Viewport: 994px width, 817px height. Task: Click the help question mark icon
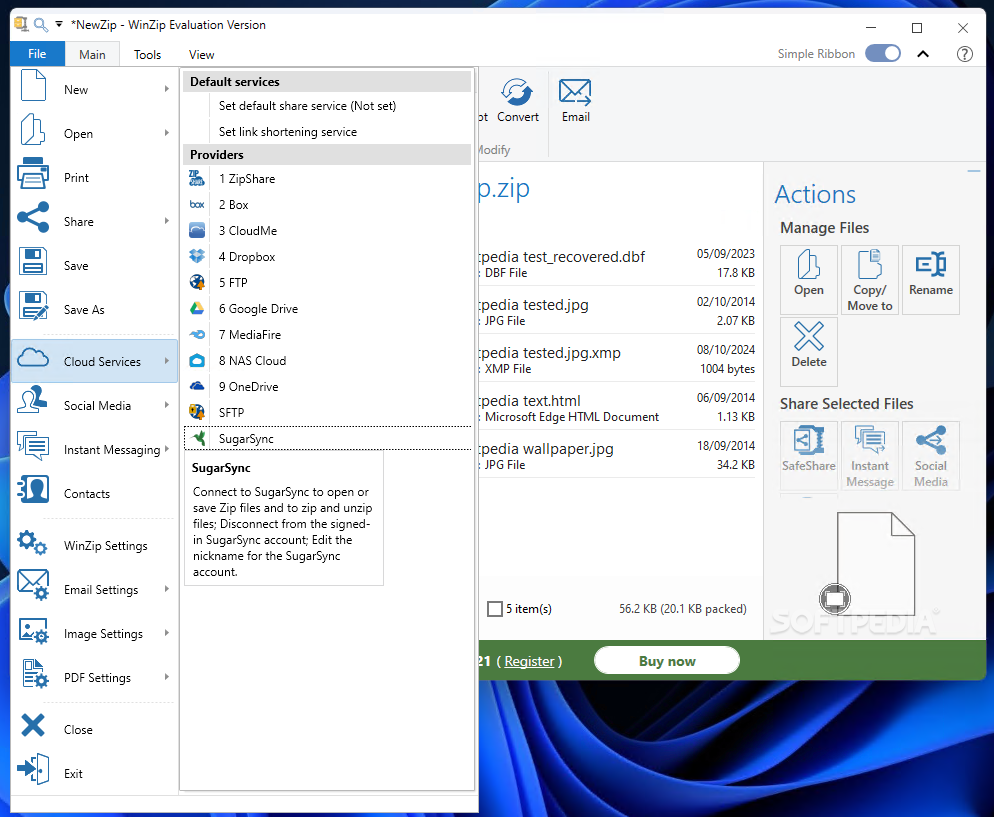(964, 54)
